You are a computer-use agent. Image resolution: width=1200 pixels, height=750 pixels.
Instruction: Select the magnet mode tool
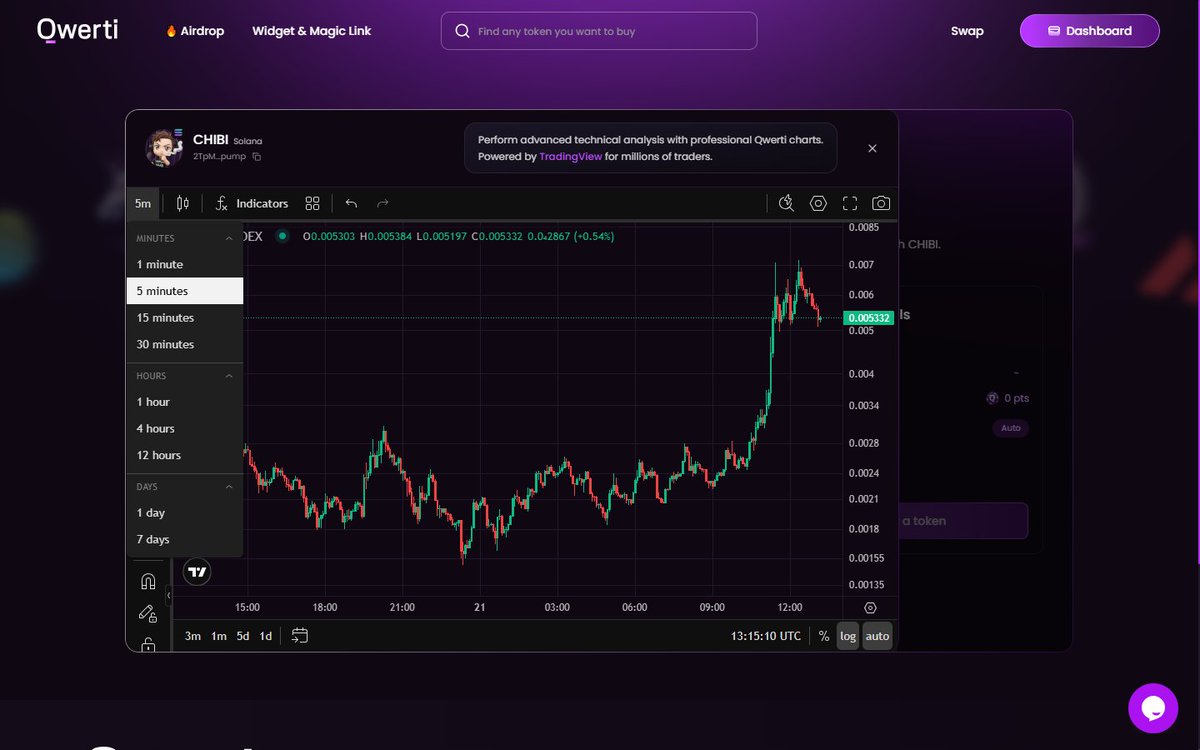click(x=148, y=581)
